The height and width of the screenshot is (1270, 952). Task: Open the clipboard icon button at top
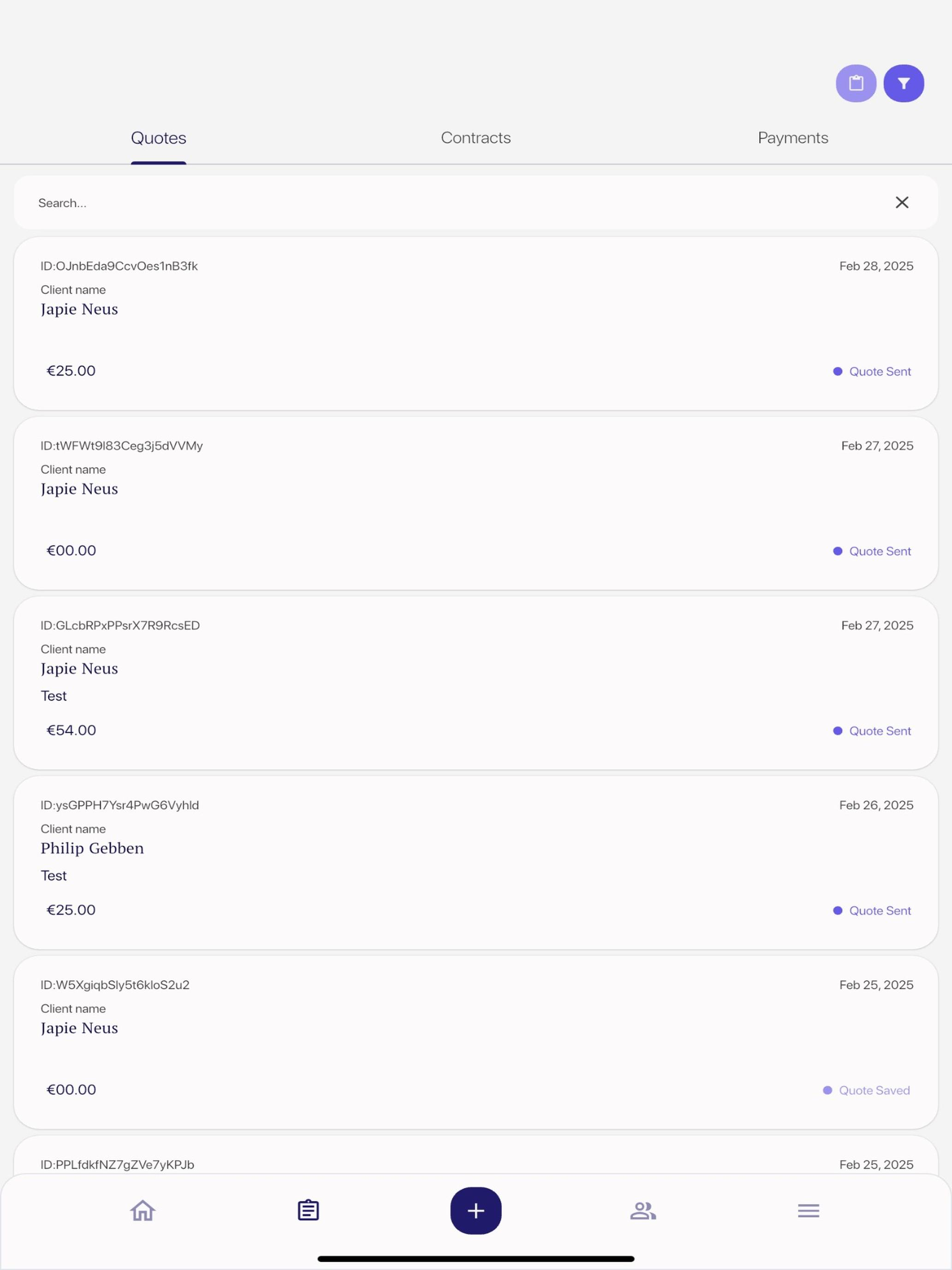coord(856,83)
